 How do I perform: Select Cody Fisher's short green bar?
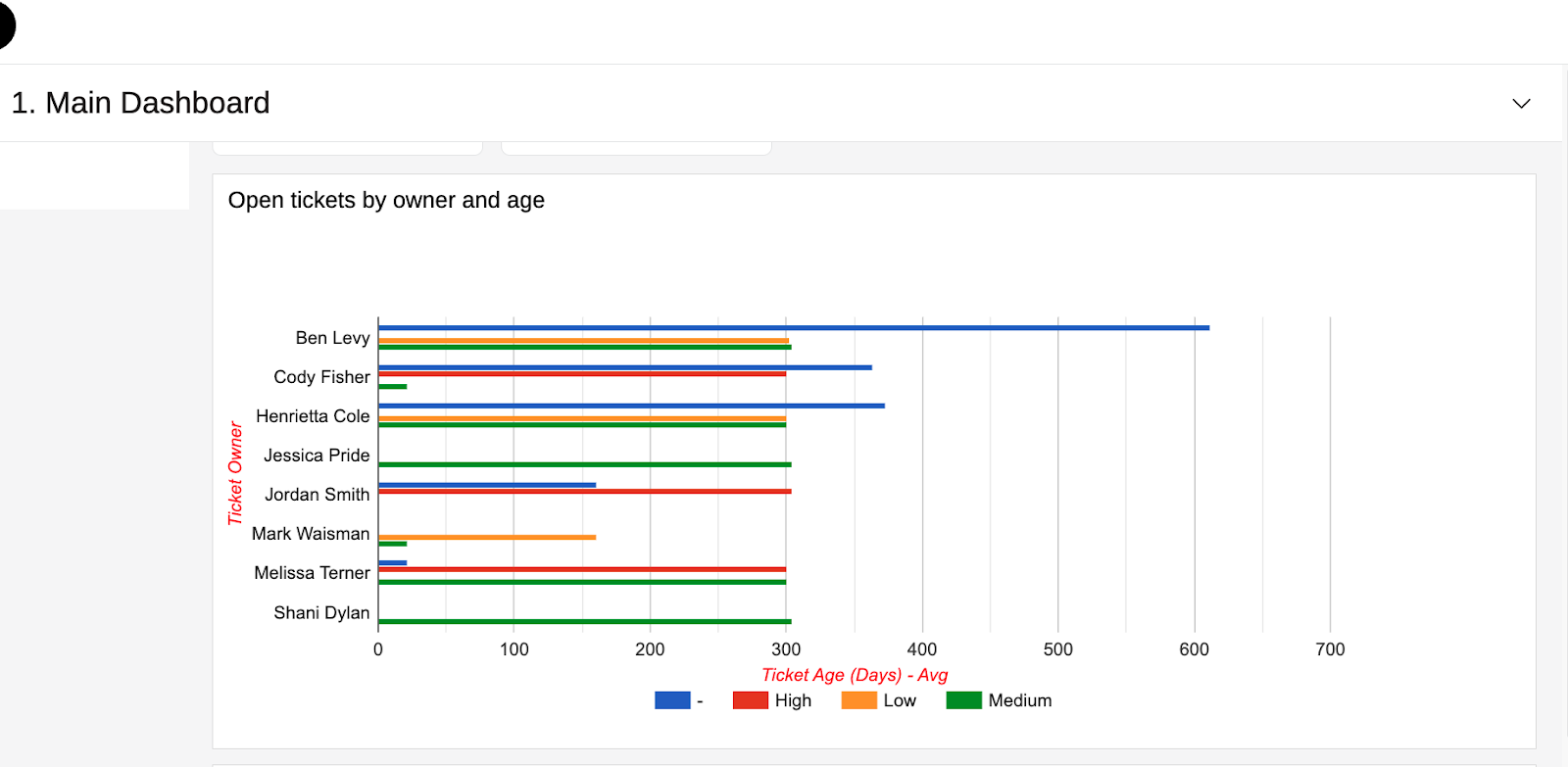click(x=393, y=386)
